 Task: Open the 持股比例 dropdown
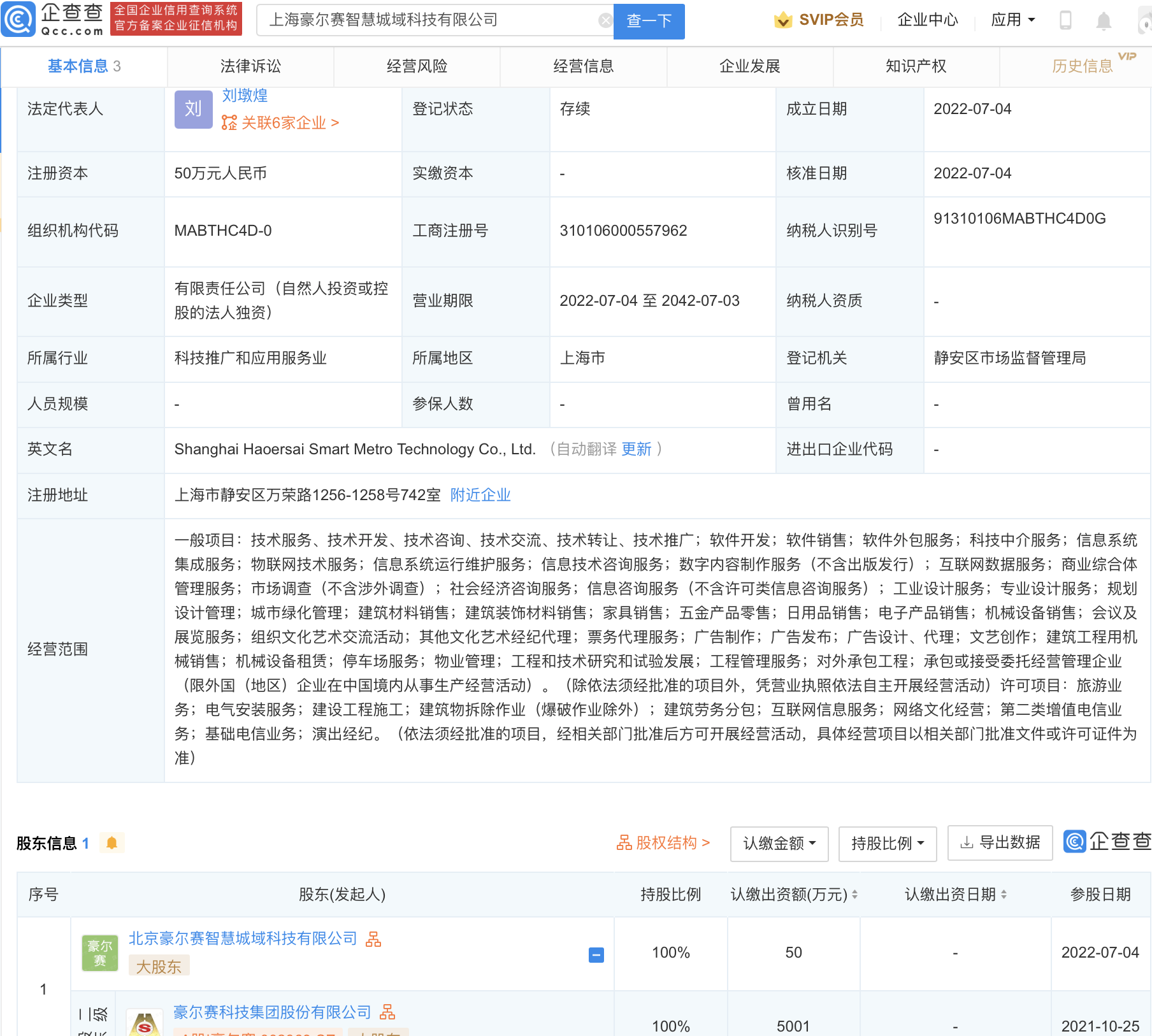tap(887, 843)
